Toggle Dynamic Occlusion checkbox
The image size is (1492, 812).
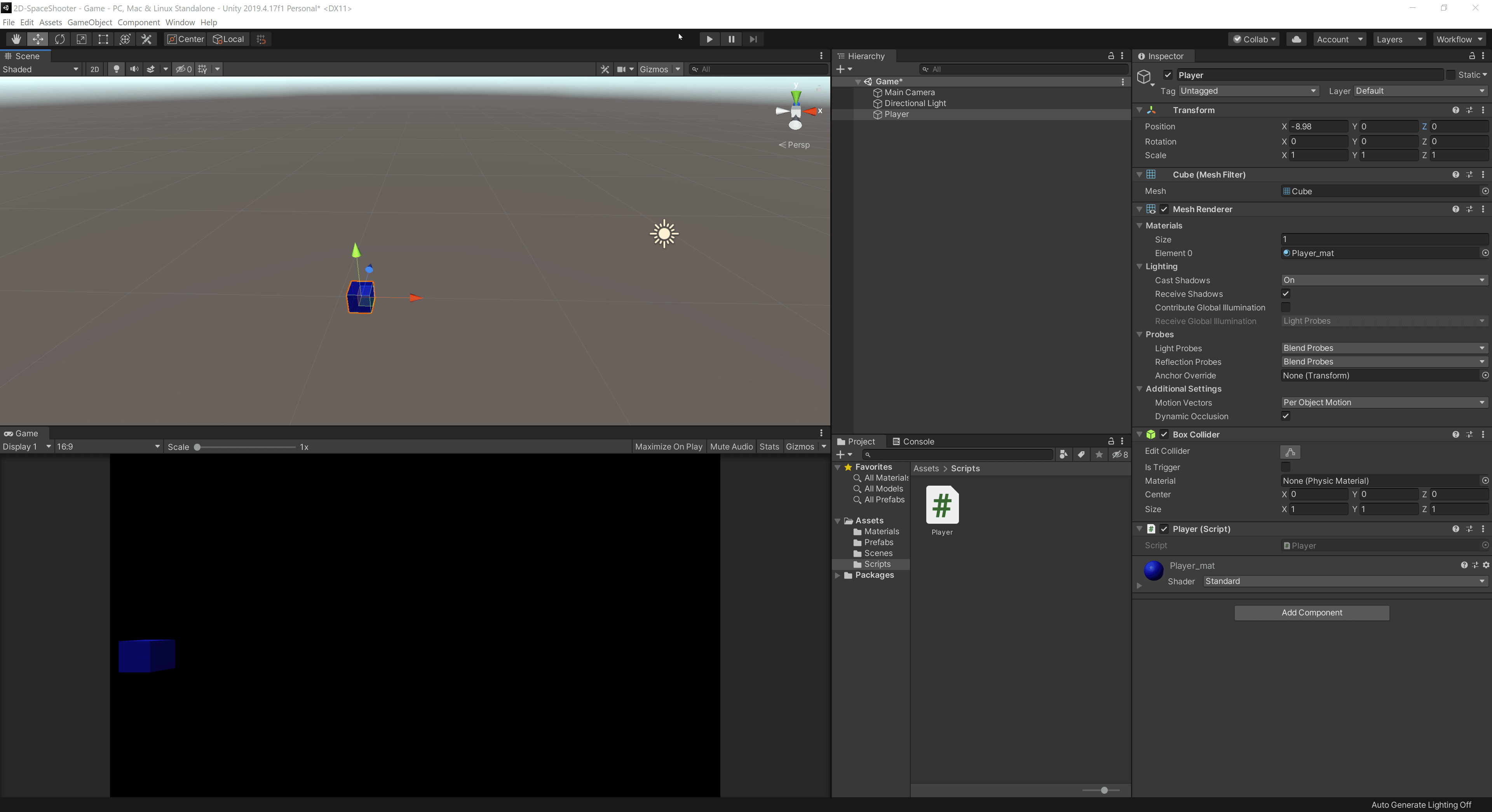(x=1285, y=416)
